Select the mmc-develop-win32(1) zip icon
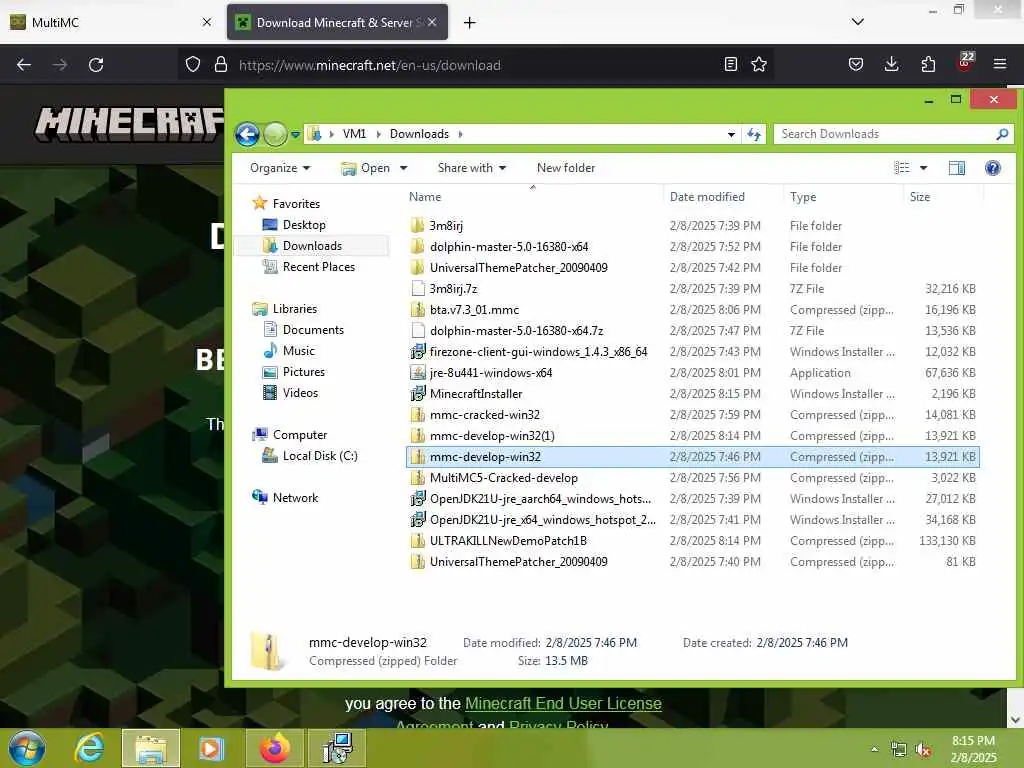 (x=418, y=436)
